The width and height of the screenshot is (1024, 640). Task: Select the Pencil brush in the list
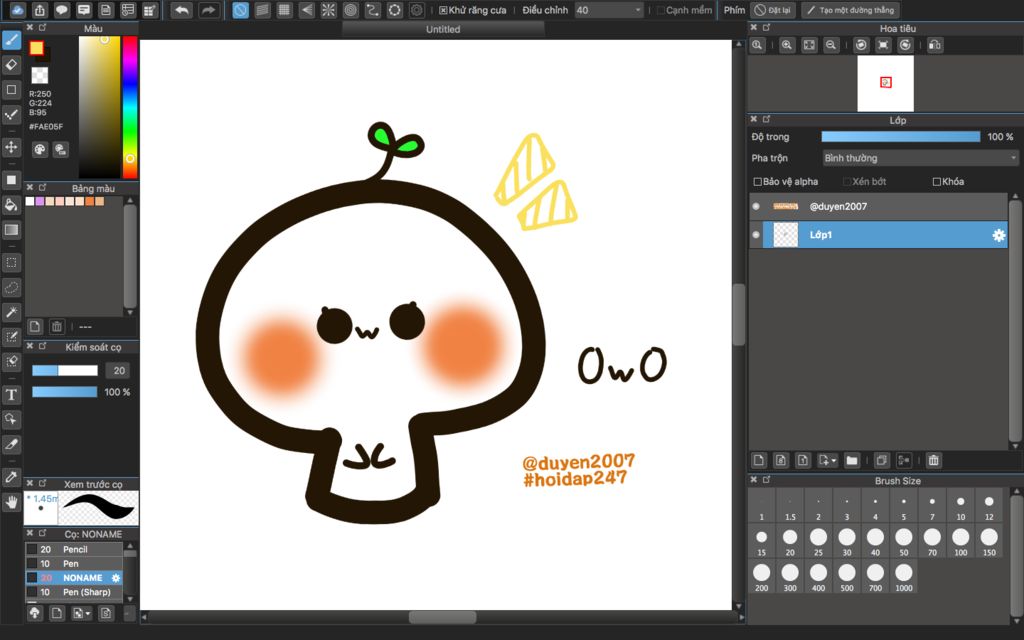point(74,549)
